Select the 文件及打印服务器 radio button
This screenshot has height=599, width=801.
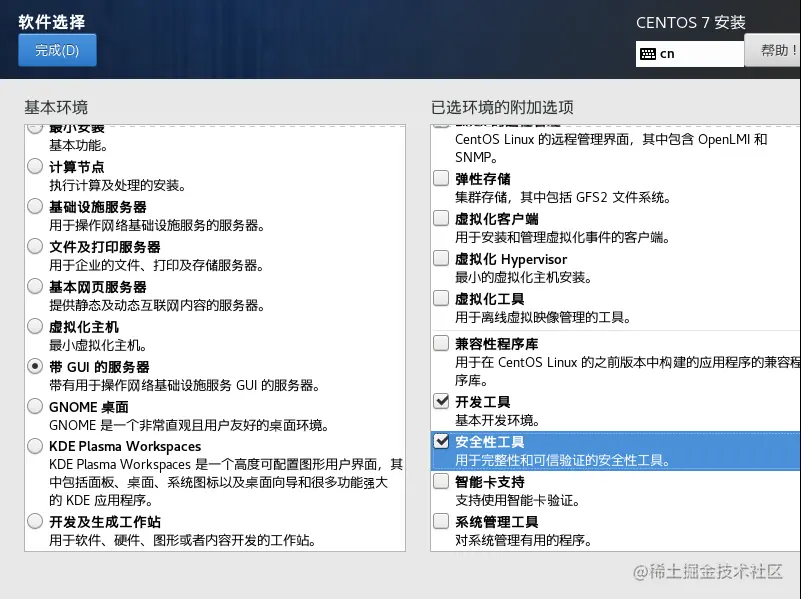click(35, 246)
